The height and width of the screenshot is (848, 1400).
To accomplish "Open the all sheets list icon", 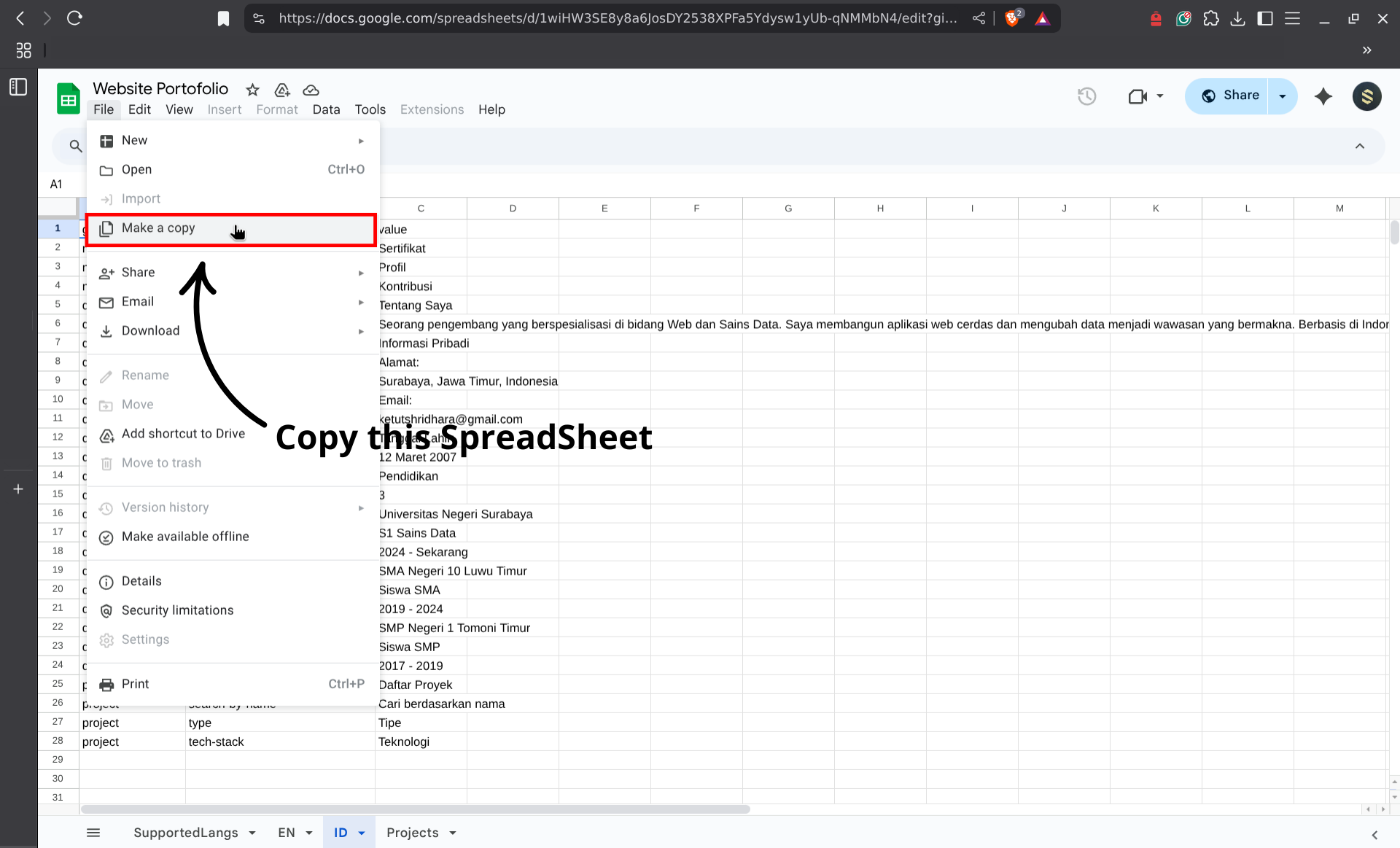I will point(93,833).
